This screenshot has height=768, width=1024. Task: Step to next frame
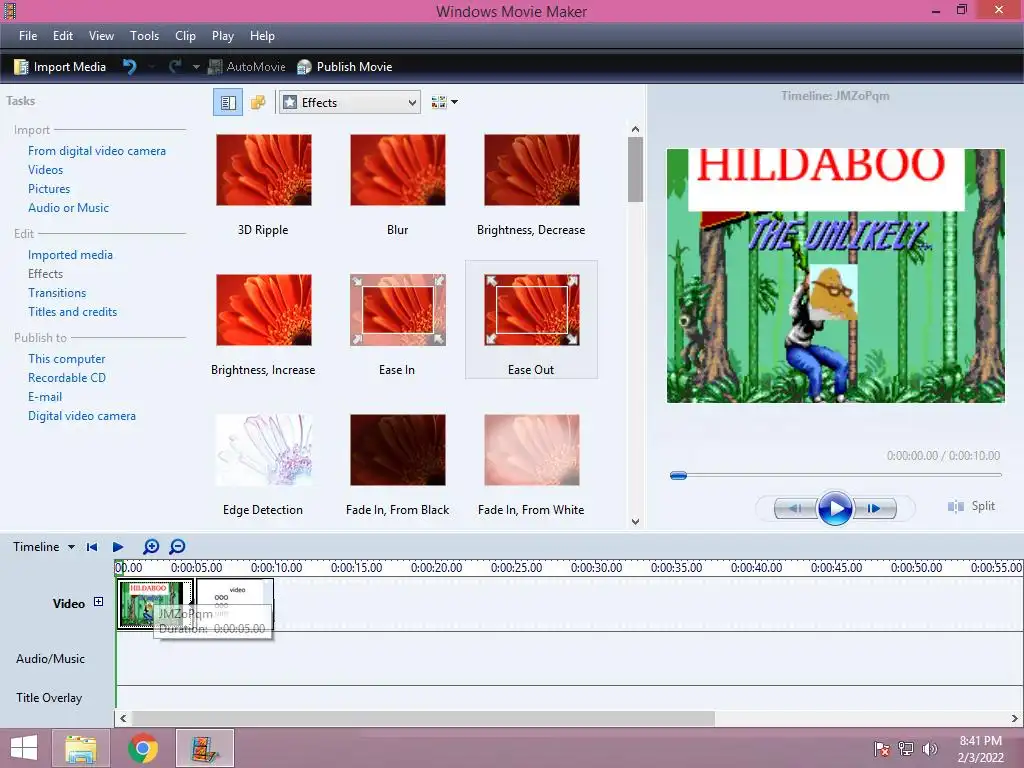point(874,508)
